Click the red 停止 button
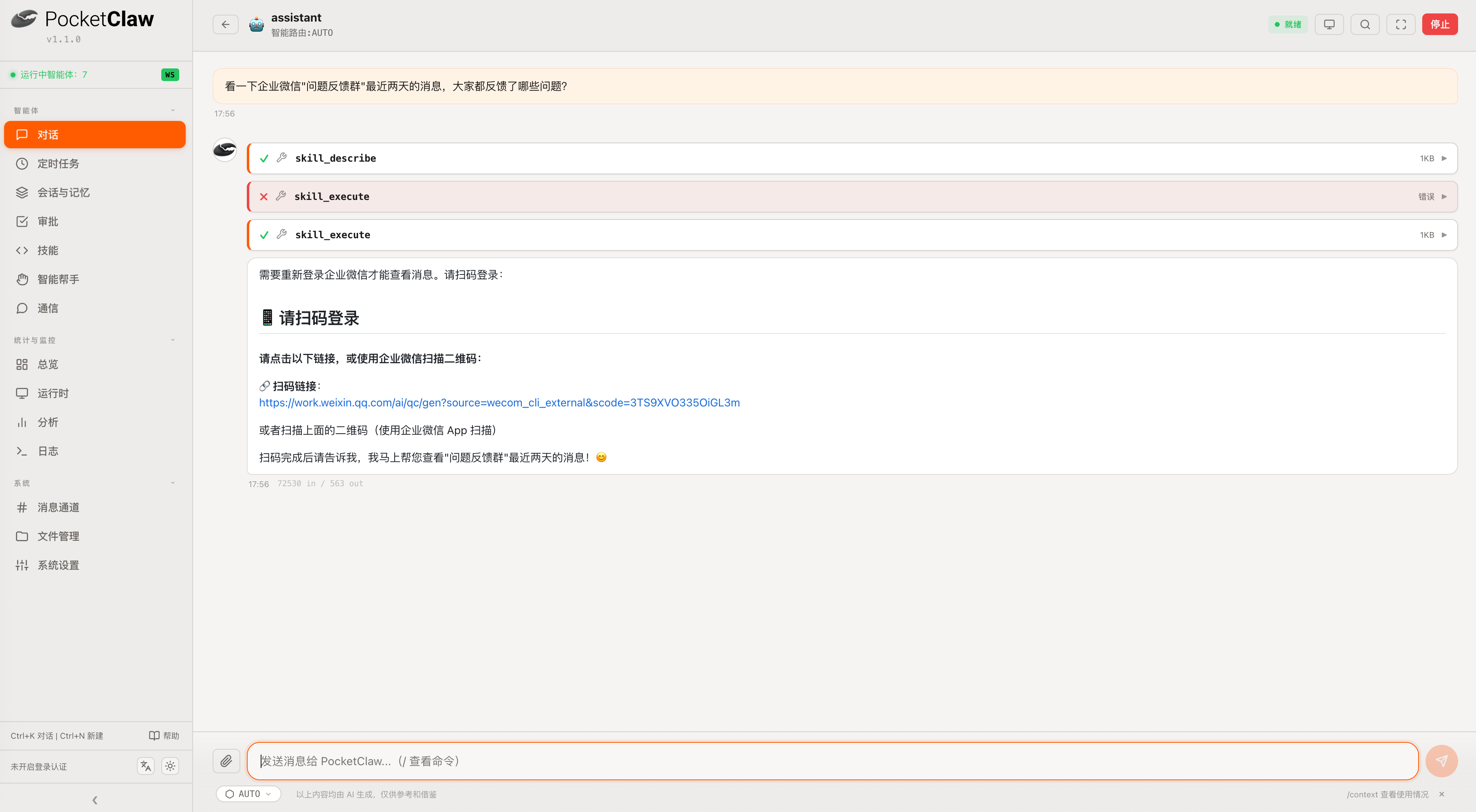This screenshot has width=1476, height=812. 1439,24
